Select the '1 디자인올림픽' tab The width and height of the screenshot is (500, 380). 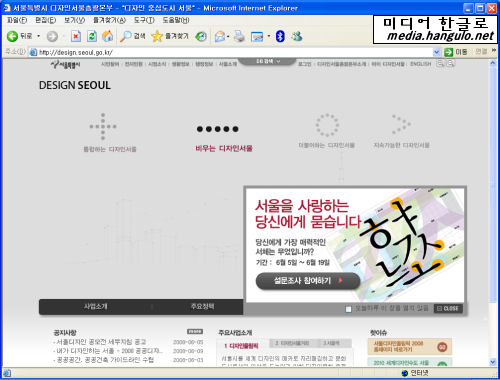pyautogui.click(x=241, y=346)
